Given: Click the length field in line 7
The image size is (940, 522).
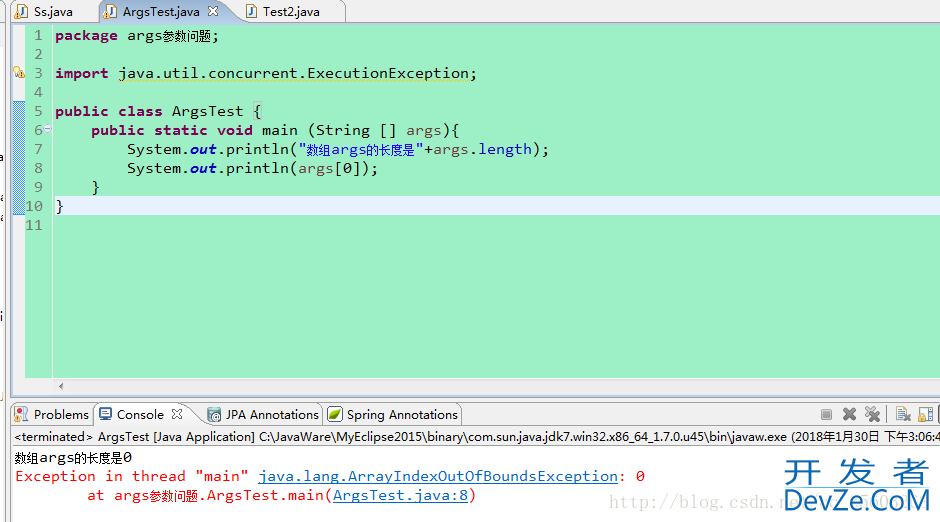Looking at the screenshot, I should [x=505, y=149].
